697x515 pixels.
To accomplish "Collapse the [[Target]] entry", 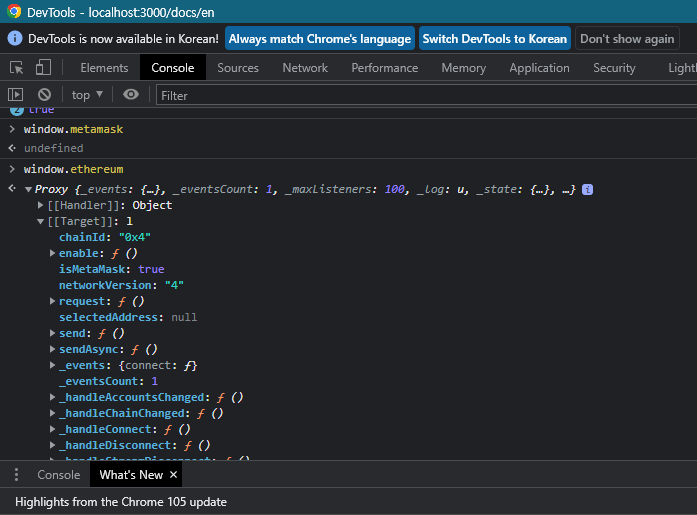I will [x=40, y=221].
